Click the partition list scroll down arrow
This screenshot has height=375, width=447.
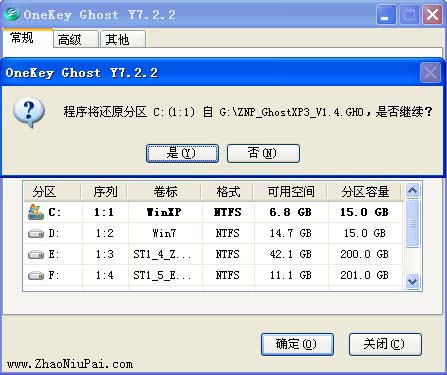413,282
